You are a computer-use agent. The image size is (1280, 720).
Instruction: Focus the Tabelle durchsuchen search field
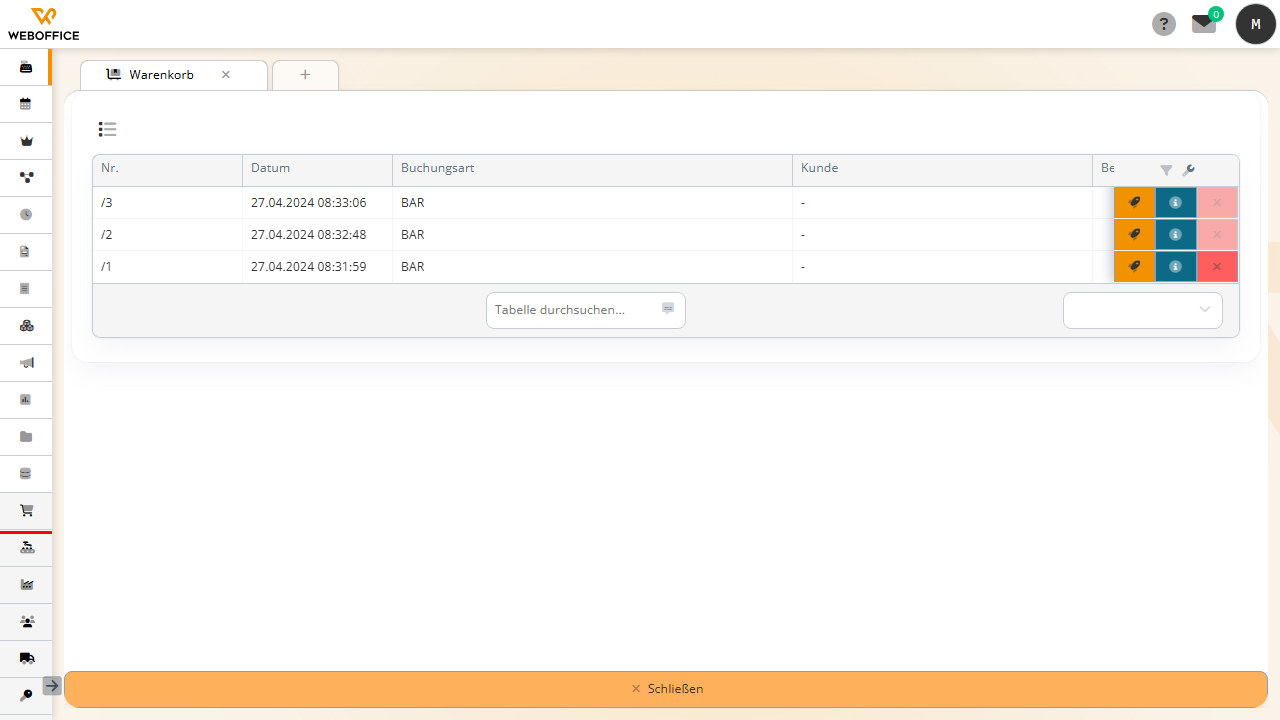click(586, 310)
